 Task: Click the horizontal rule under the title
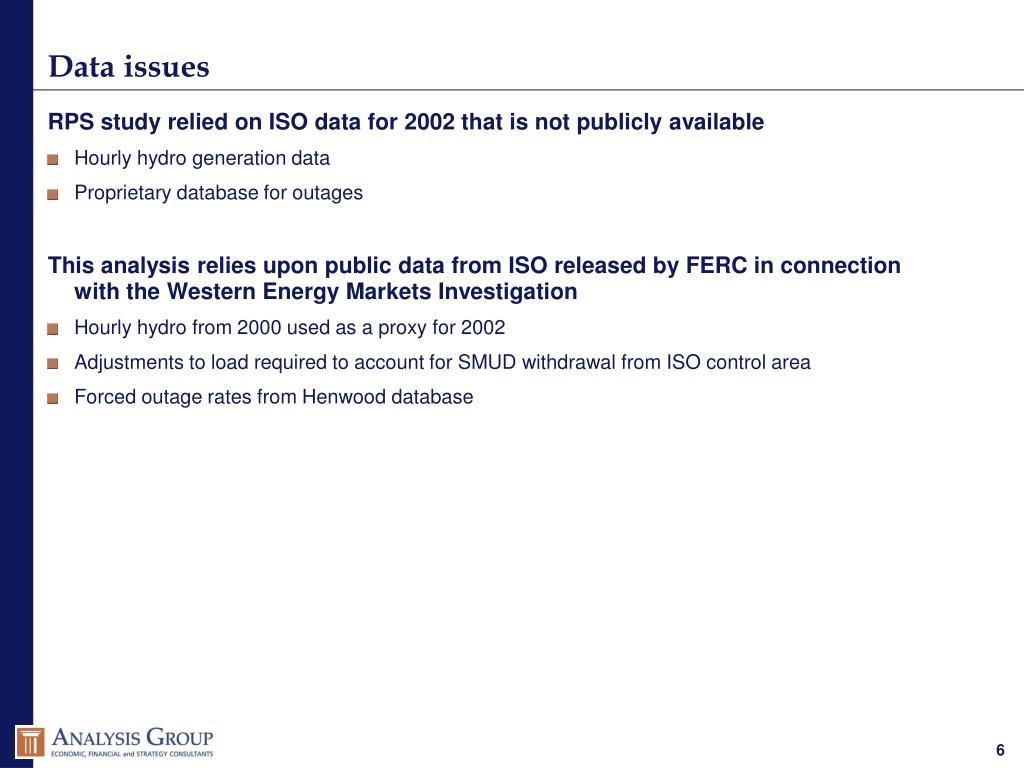coord(528,89)
